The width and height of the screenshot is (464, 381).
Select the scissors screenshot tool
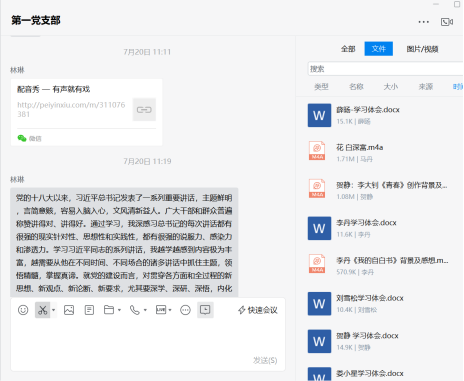(x=43, y=310)
